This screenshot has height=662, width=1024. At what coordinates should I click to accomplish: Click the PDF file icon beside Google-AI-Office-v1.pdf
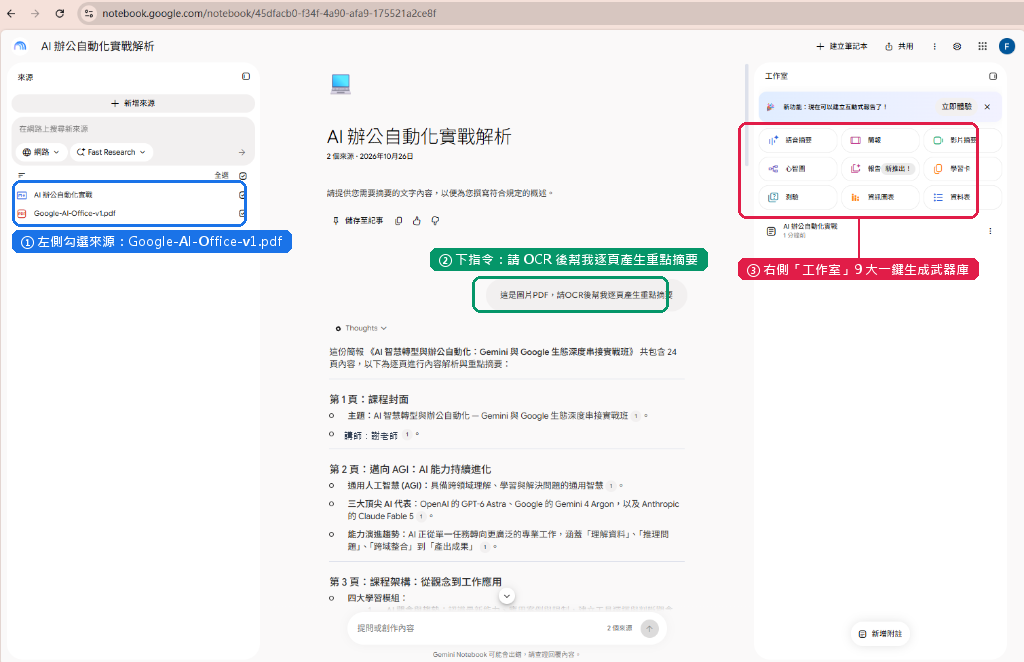(x=22, y=213)
